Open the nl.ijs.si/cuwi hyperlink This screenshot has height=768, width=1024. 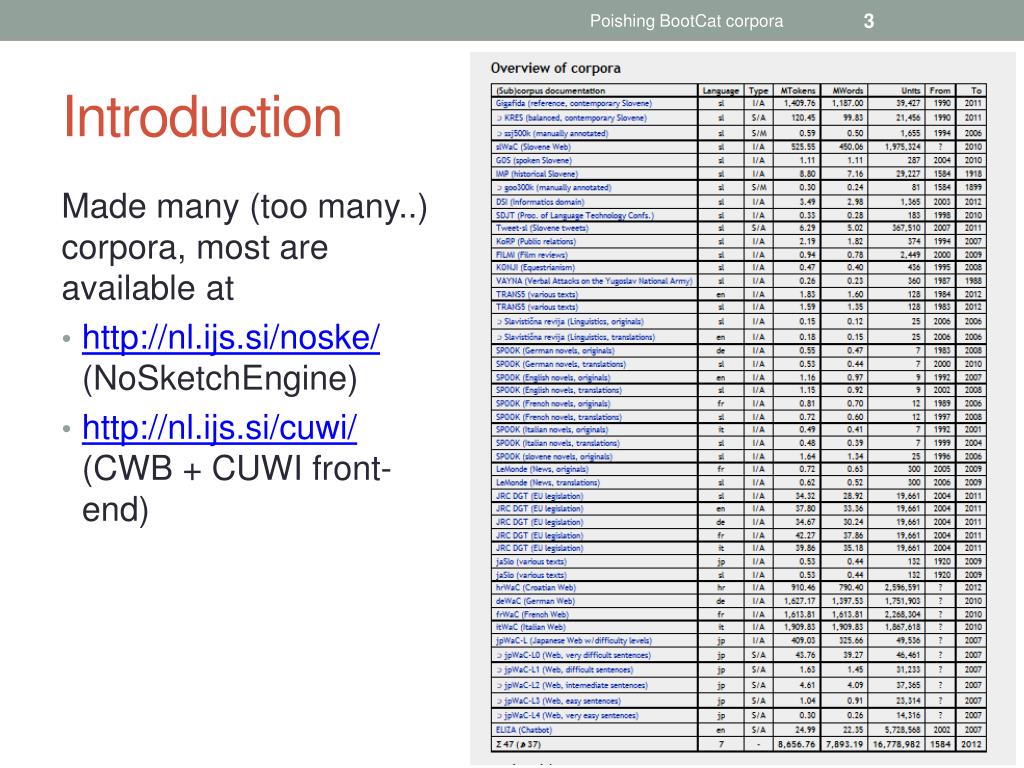(219, 429)
